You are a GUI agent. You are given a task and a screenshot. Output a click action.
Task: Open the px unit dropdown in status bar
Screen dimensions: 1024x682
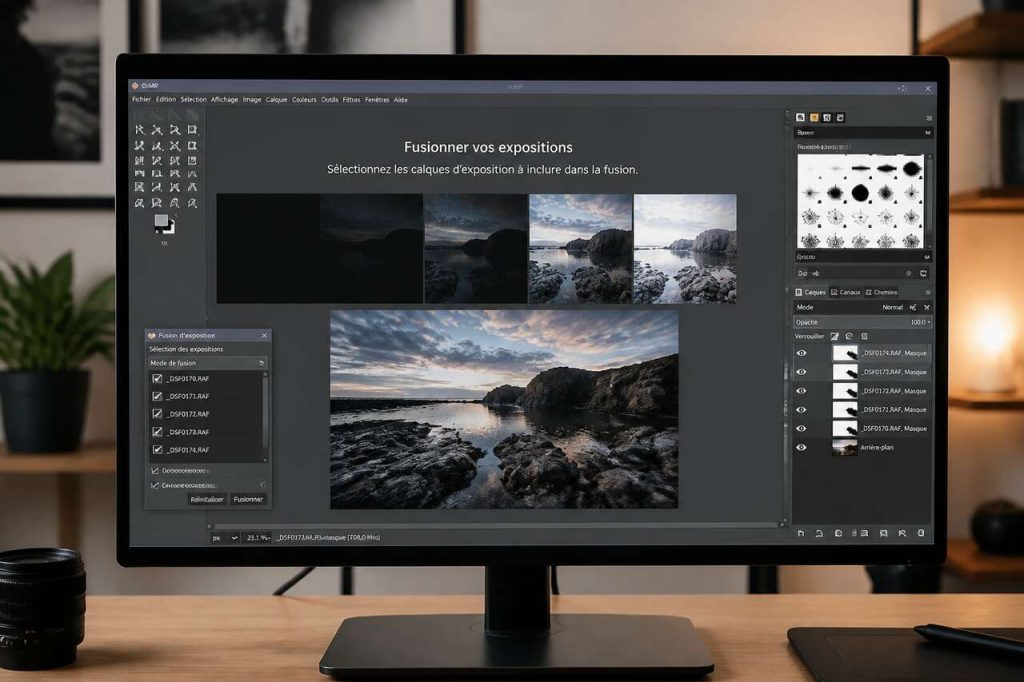(224, 538)
